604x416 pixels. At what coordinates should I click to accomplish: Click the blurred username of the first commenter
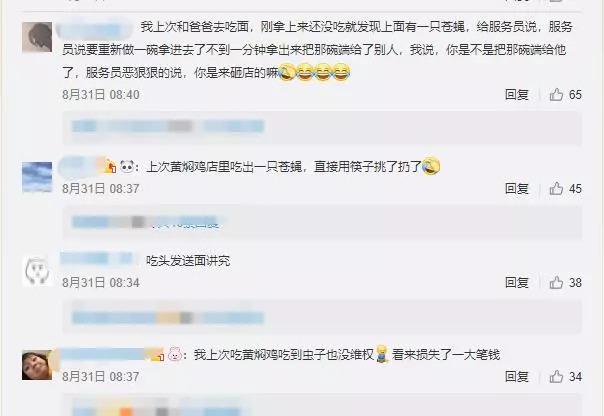point(94,29)
